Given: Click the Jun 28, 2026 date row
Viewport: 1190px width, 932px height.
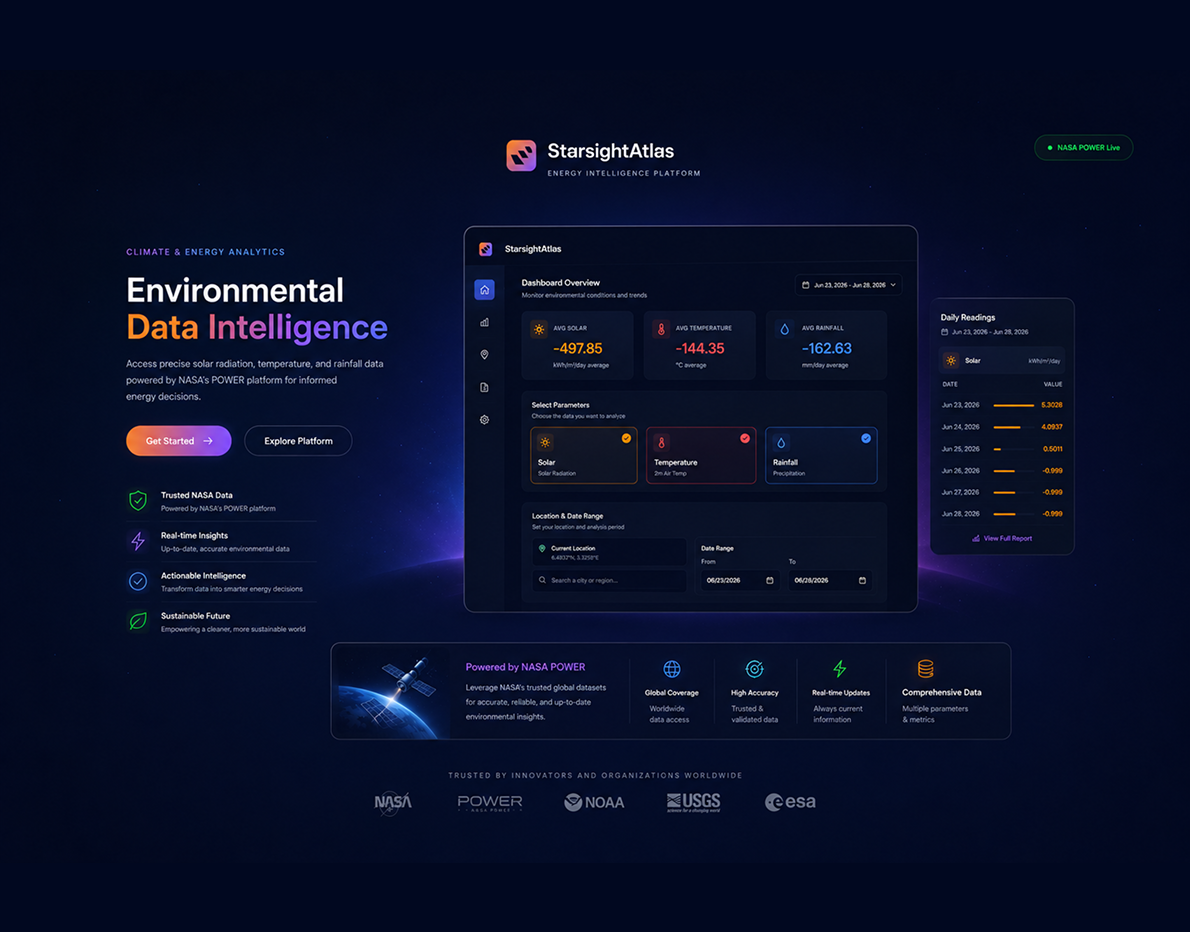Looking at the screenshot, I should click(1002, 515).
